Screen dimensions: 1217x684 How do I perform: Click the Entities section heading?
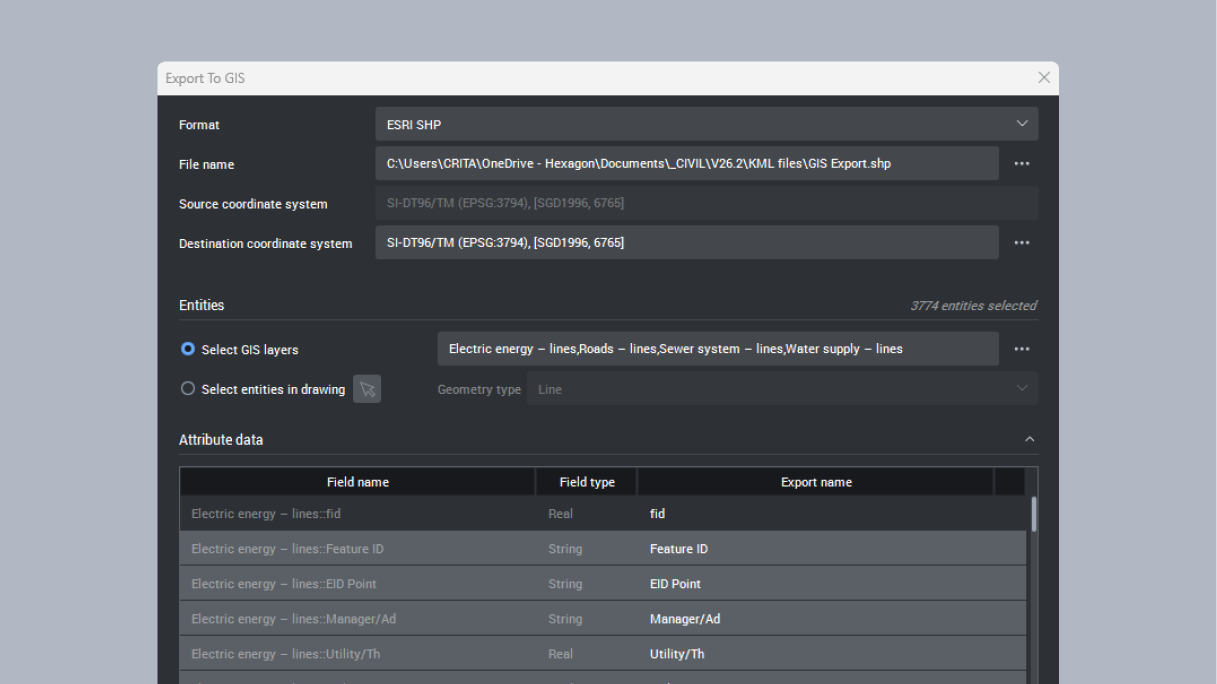click(202, 305)
